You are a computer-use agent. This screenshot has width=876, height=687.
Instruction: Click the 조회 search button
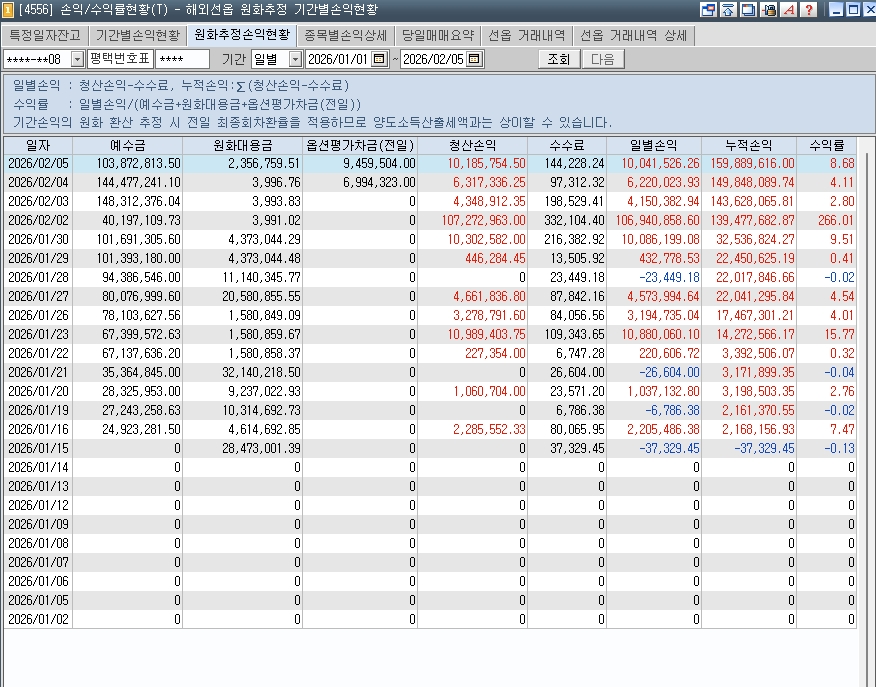pyautogui.click(x=559, y=59)
